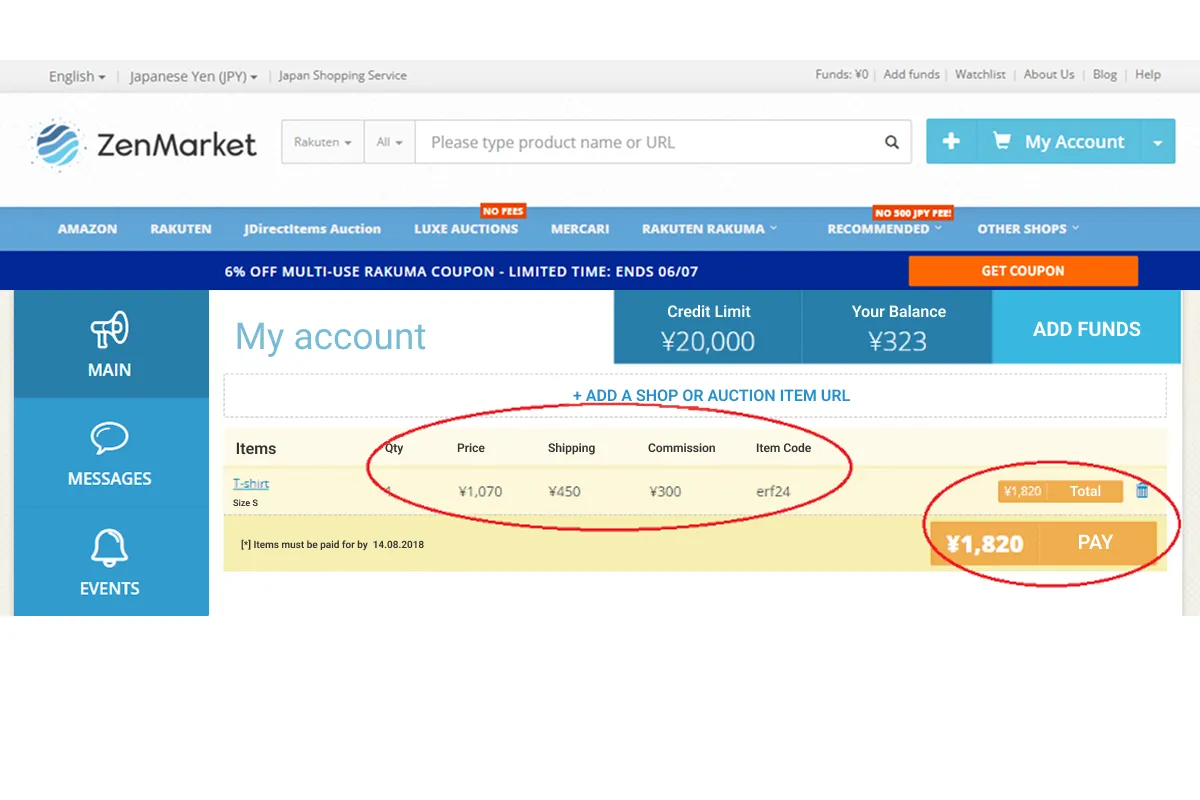Click the Pay button

(x=1095, y=543)
